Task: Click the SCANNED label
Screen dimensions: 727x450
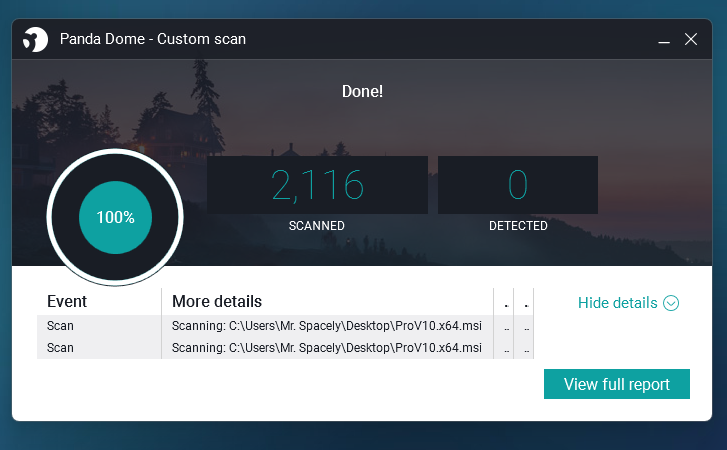Action: (x=317, y=226)
